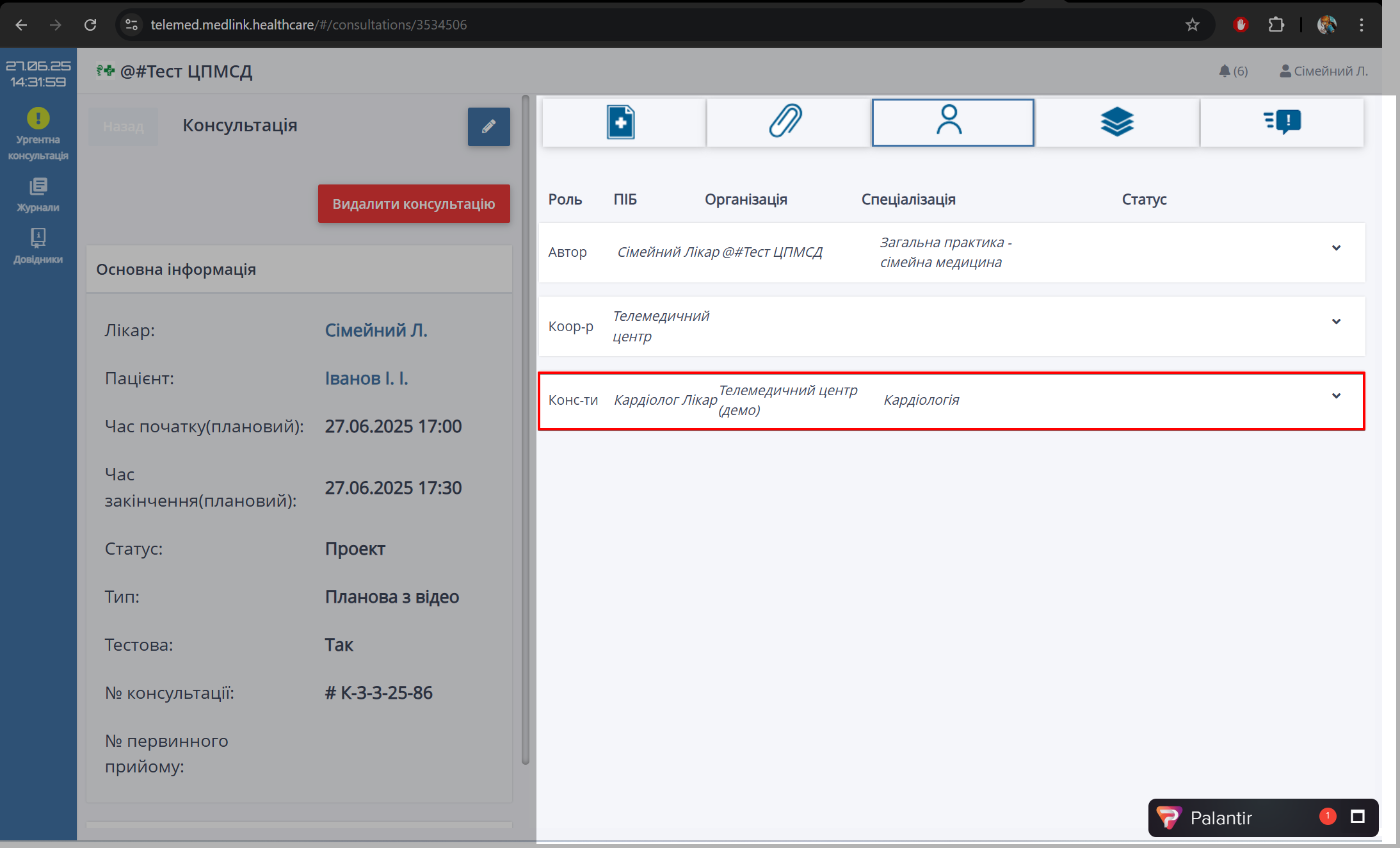Open patient link Іванов І. І.
This screenshot has width=1400, height=848.
click(x=366, y=379)
